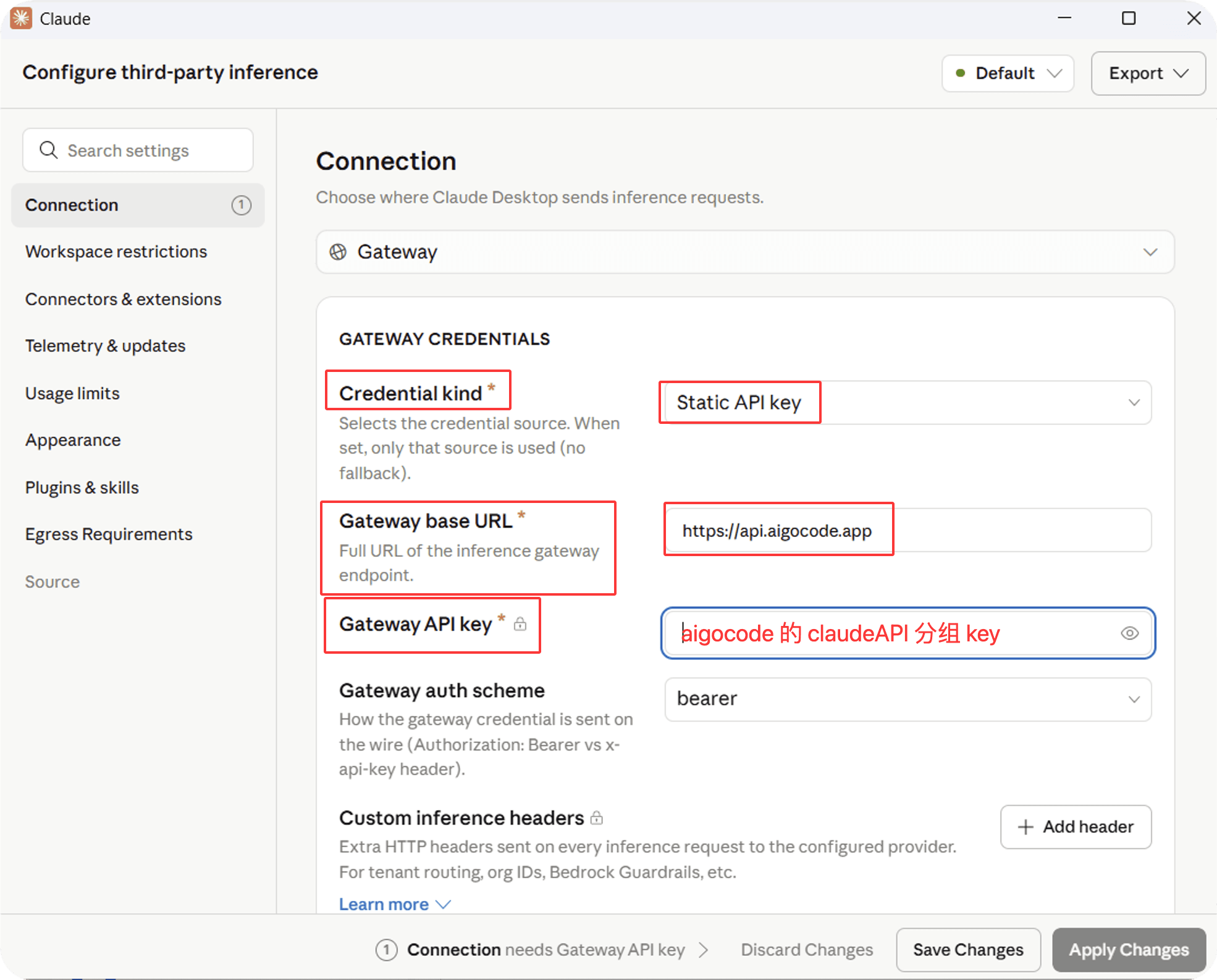Viewport: 1217px width, 980px height.
Task: Click the Custom inference headers label
Action: click(x=461, y=818)
